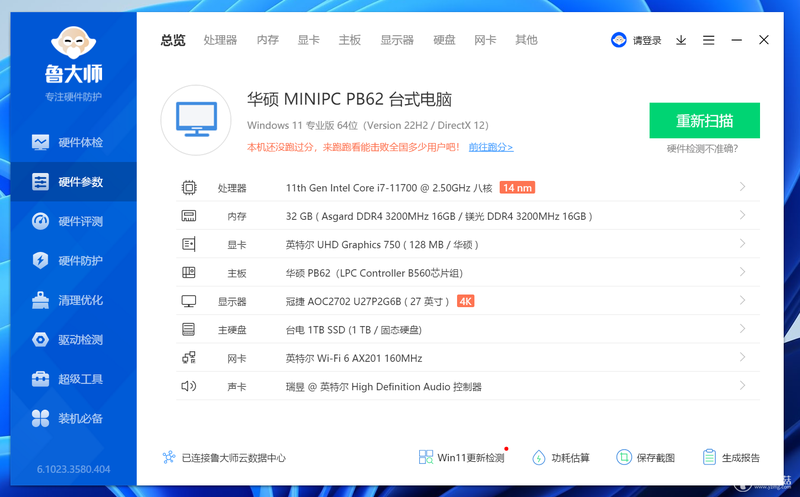
Task: Expand the 声卡 row chevron
Action: [742, 386]
